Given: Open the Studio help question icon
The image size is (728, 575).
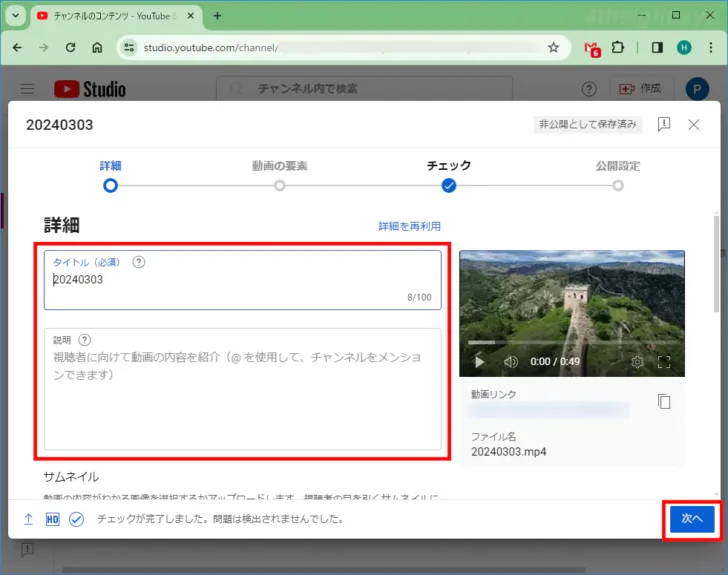Looking at the screenshot, I should [589, 89].
